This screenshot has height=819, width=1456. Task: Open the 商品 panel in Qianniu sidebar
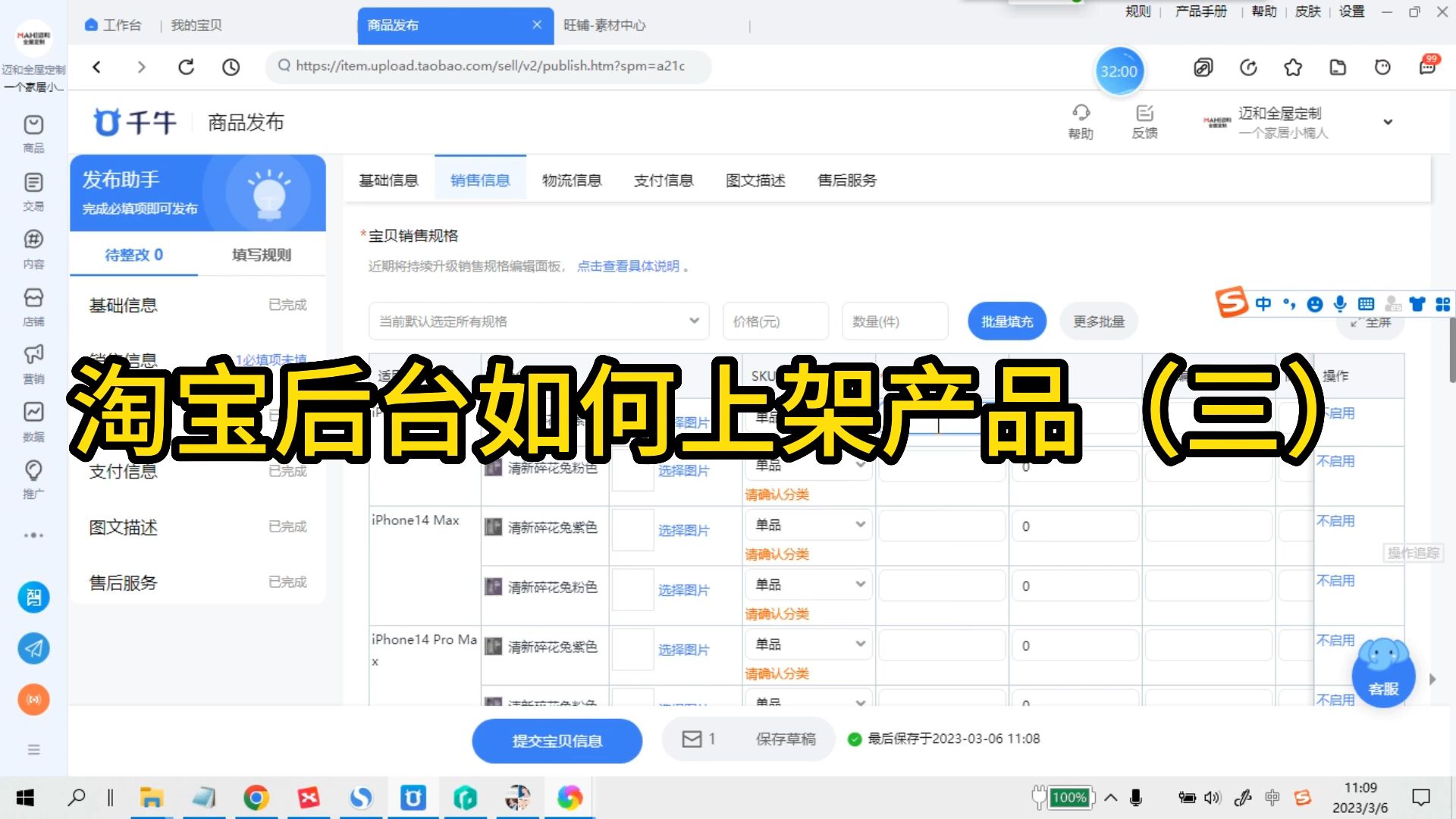coord(33,133)
